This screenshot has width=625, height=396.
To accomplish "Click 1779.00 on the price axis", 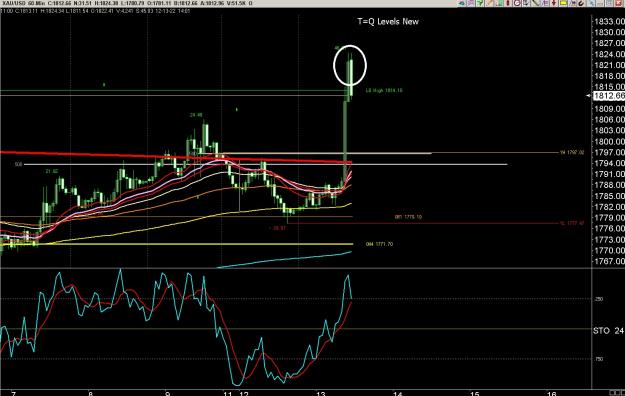I will pyautogui.click(x=609, y=218).
